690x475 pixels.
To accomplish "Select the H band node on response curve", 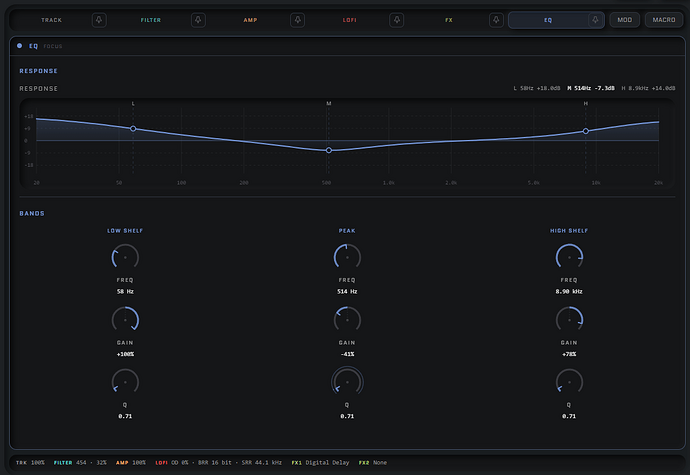I will coord(586,131).
